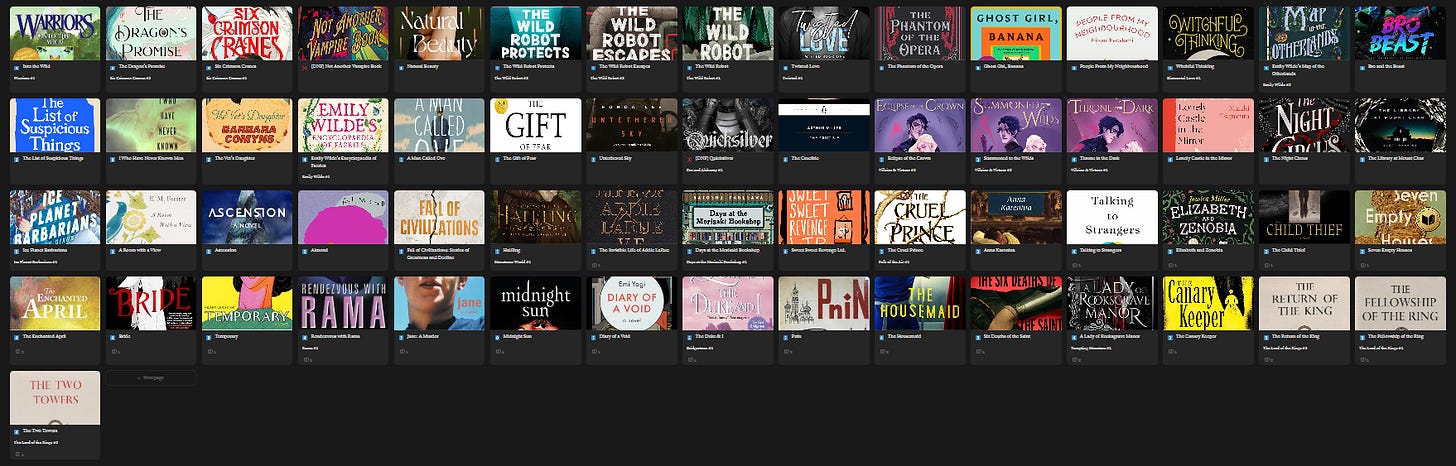Open The Cruel Prince cover
The height and width of the screenshot is (466, 1456).
[920, 217]
